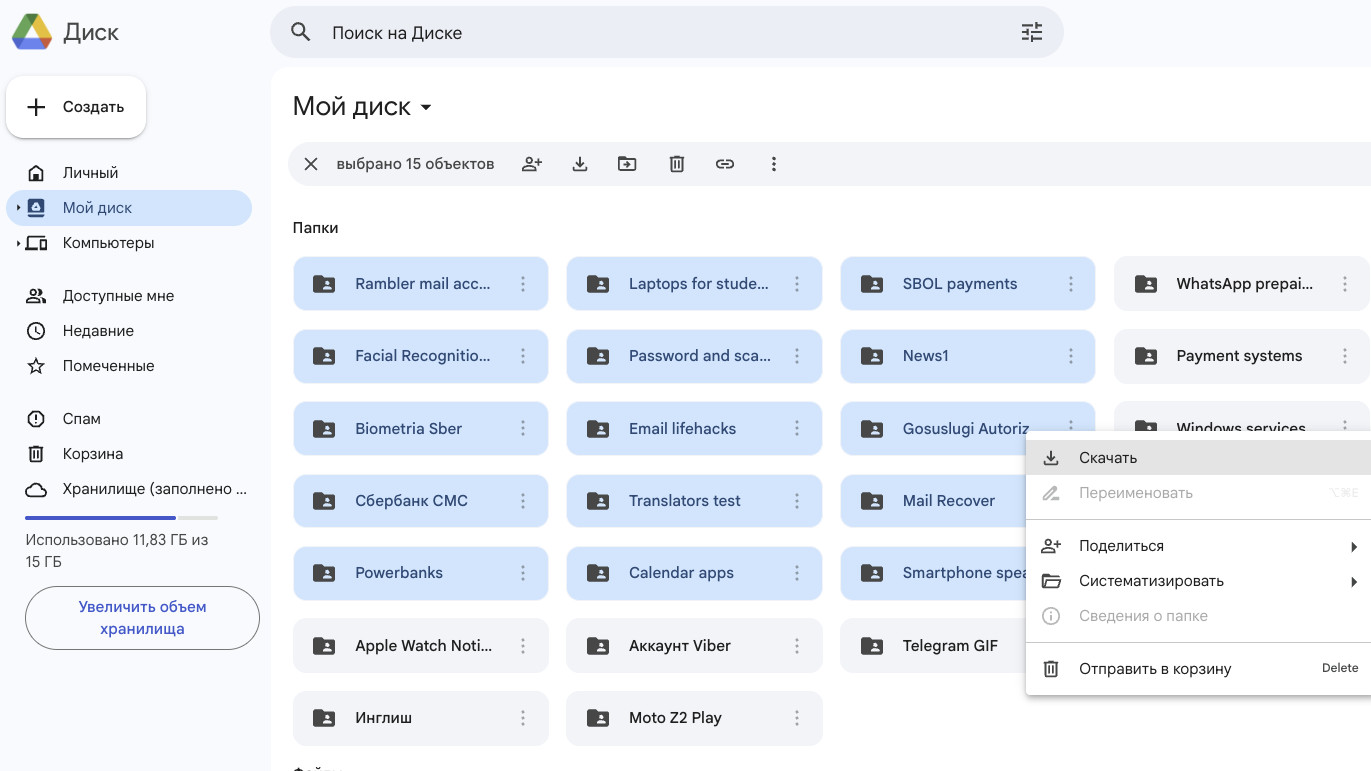Screen dimensions: 1371x771
Task: Open more options for News1 folder
Action: click(x=1071, y=356)
